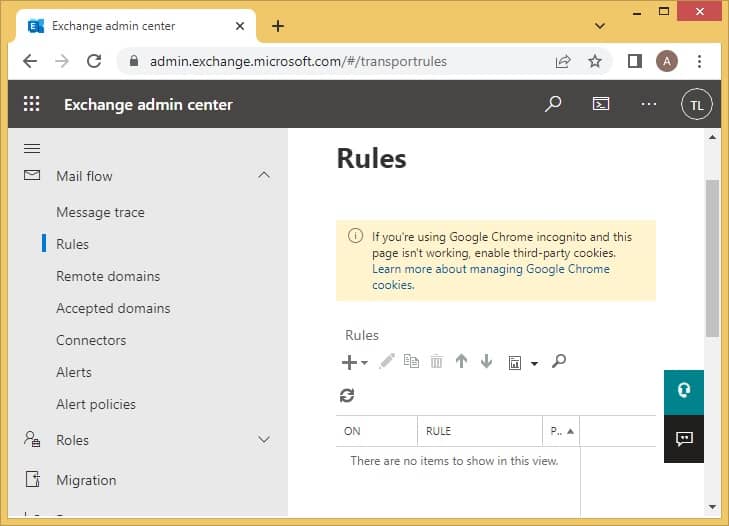The image size is (729, 526).
Task: Sort by the priority column arrow
Action: 570,431
